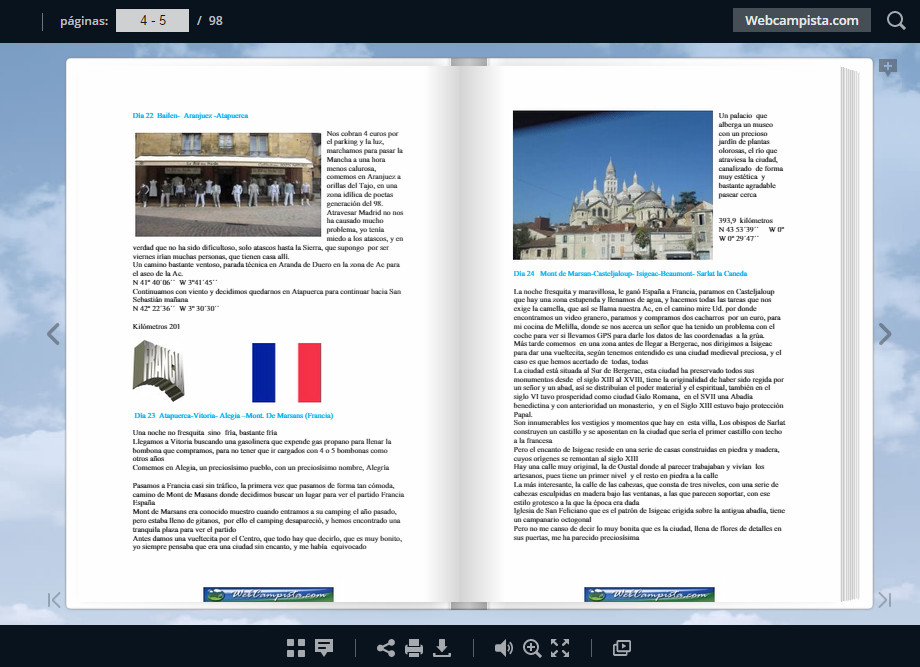The image size is (920, 667).
Task: Click heading 'Dia 23 Atapuerca-Vitoria- Alegia'
Action: point(234,415)
